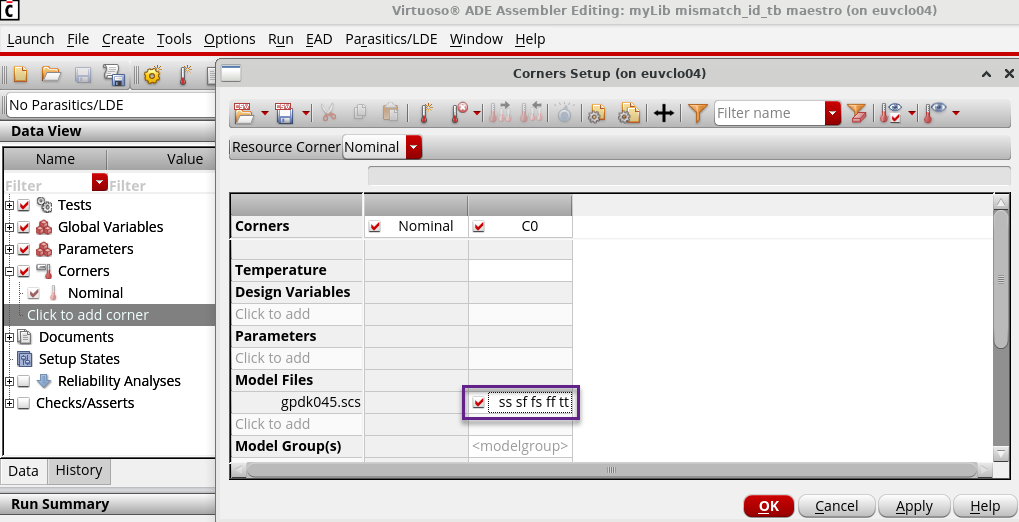Toggle the Nominal corner checkbox in Data View
The height and width of the screenshot is (522, 1019).
[x=33, y=293]
